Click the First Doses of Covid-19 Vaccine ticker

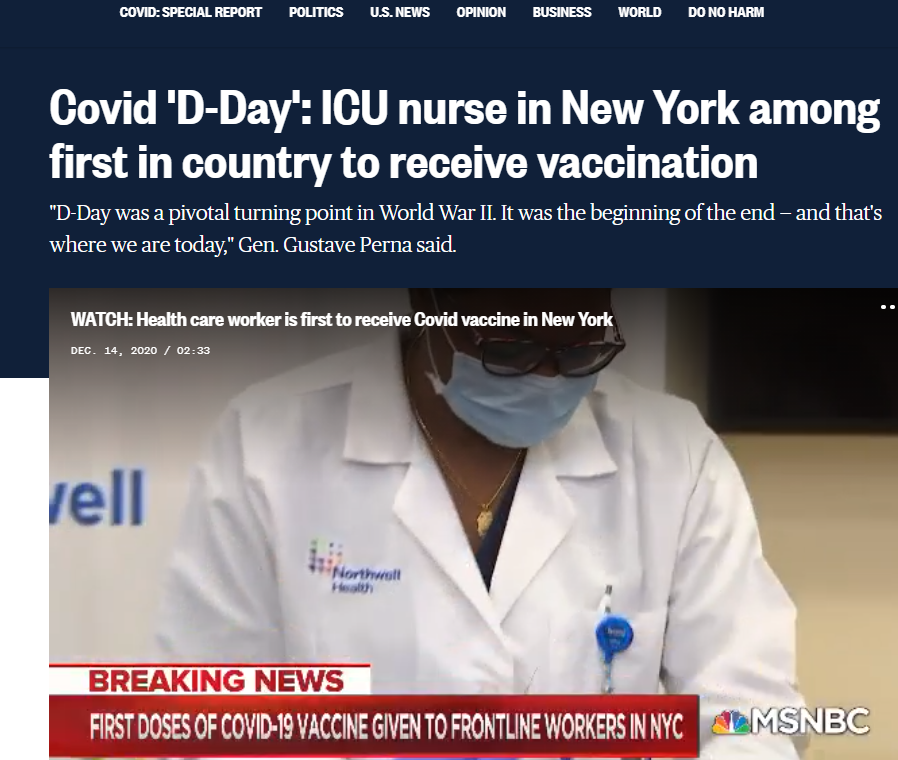tap(387, 727)
